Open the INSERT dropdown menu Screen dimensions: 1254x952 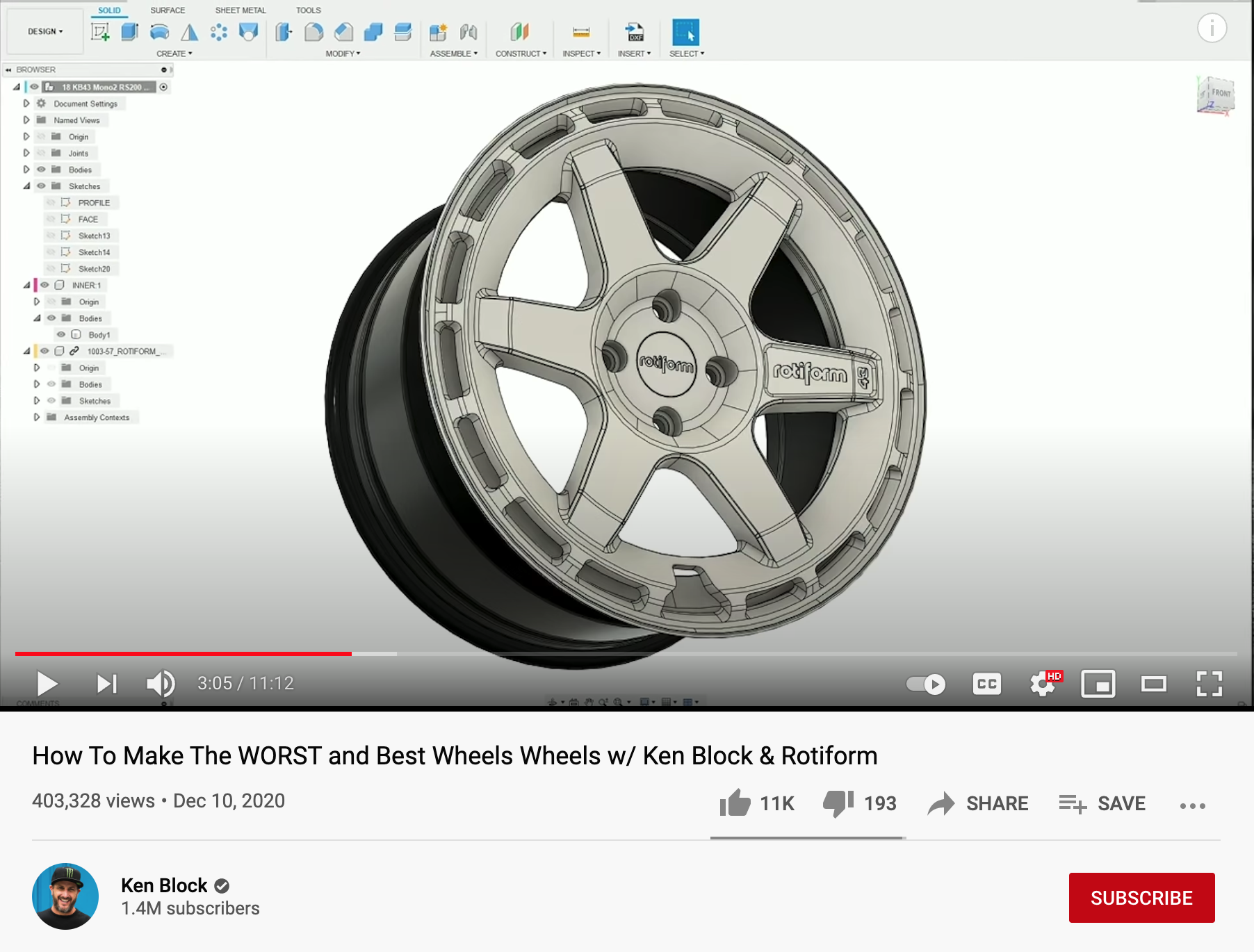tap(635, 54)
